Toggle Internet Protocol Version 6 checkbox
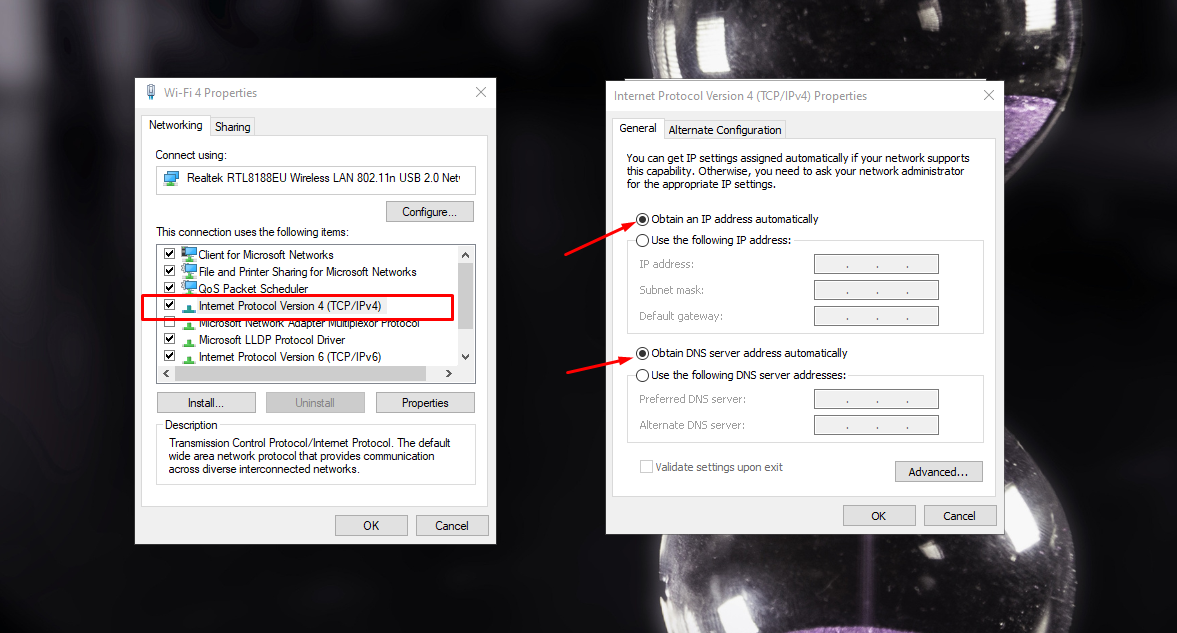Viewport: 1177px width, 633px height. [x=170, y=356]
